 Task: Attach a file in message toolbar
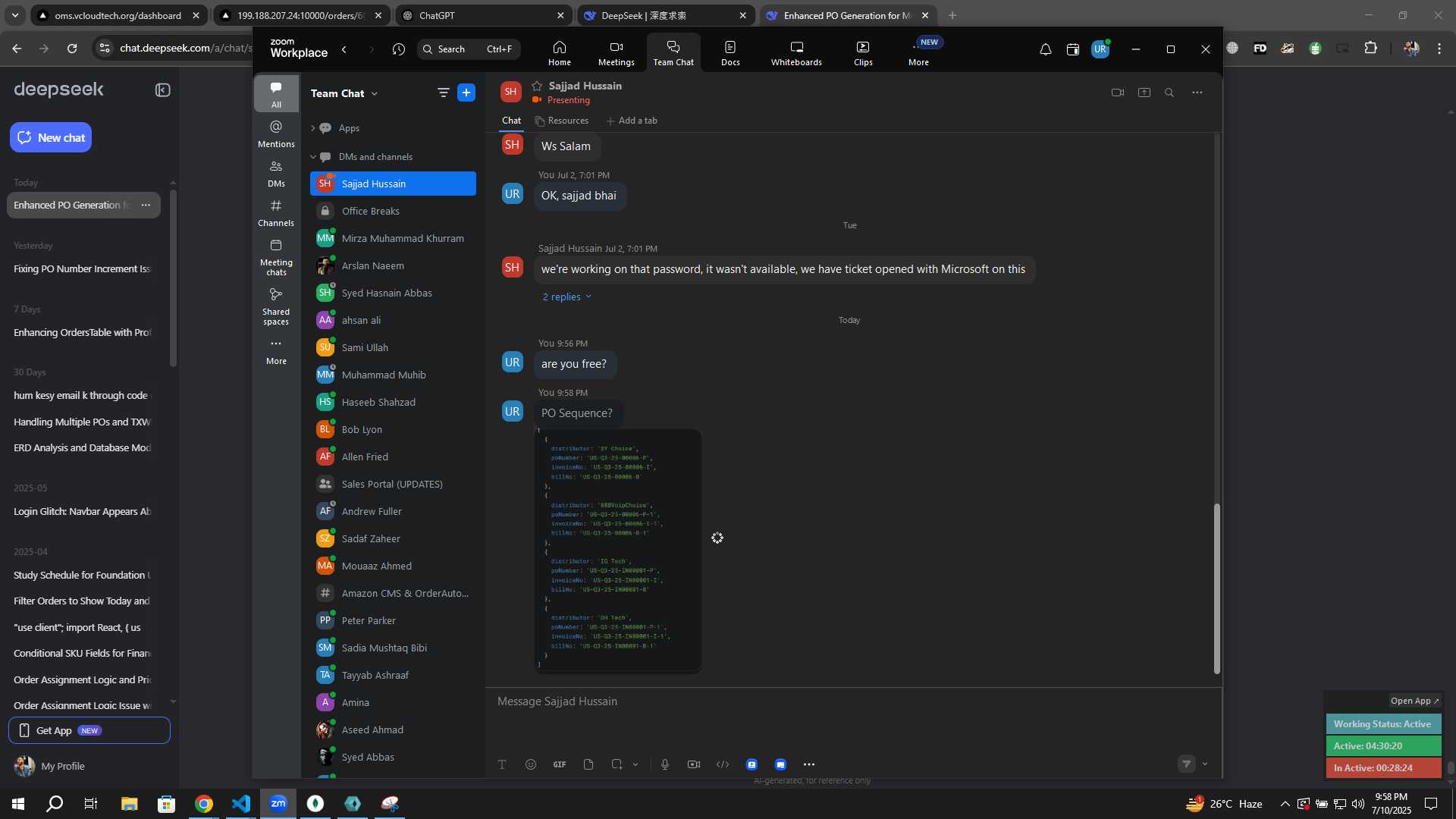click(x=588, y=764)
